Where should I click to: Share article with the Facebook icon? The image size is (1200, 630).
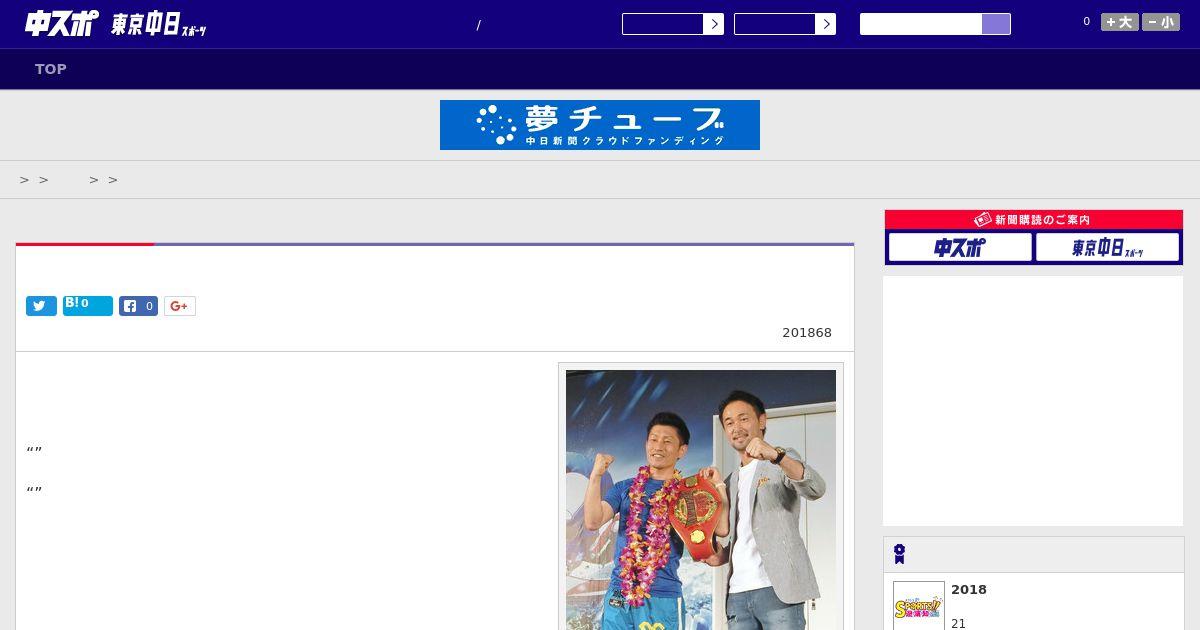[138, 306]
